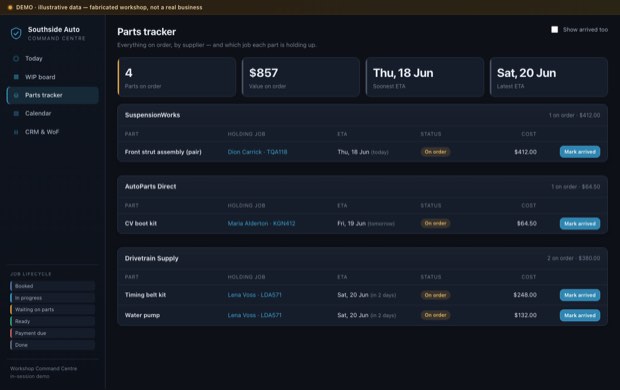Mark CV boot kit as arrived
Screen dimensions: 620x390
580,223
